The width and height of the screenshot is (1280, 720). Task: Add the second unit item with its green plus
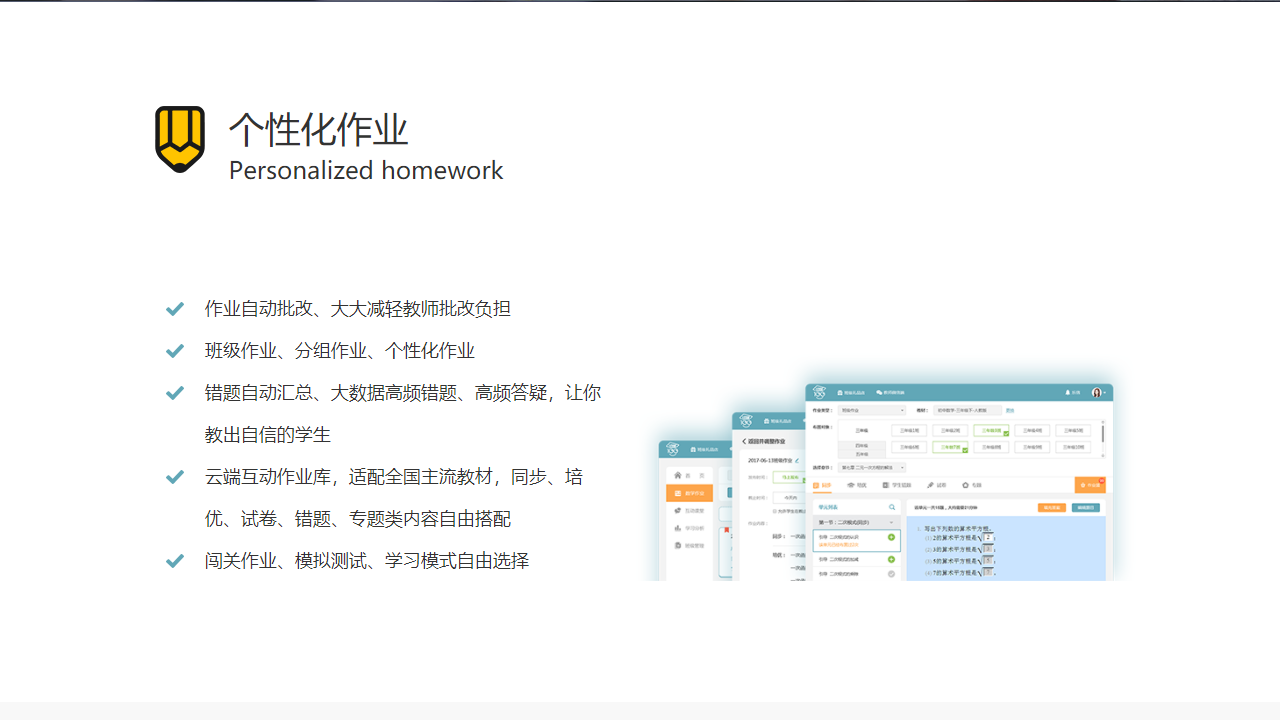tap(891, 559)
